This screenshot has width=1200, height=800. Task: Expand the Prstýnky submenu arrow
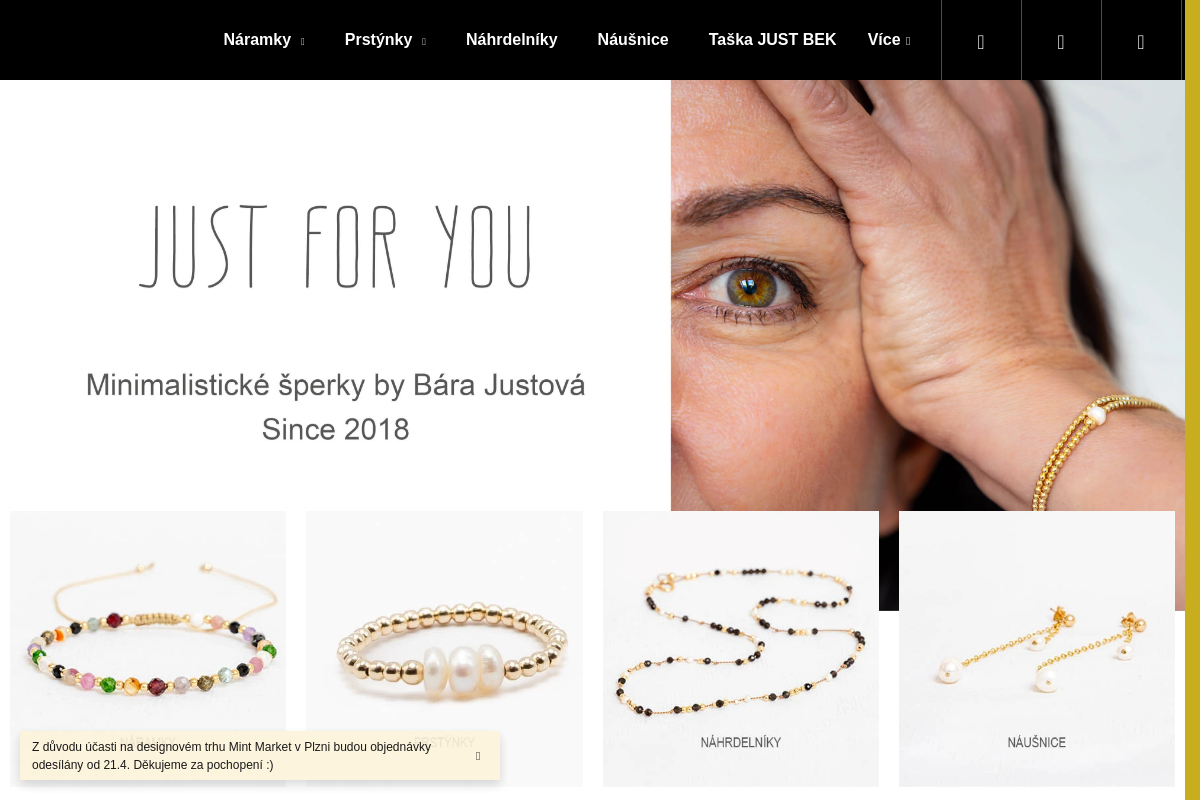tap(423, 42)
